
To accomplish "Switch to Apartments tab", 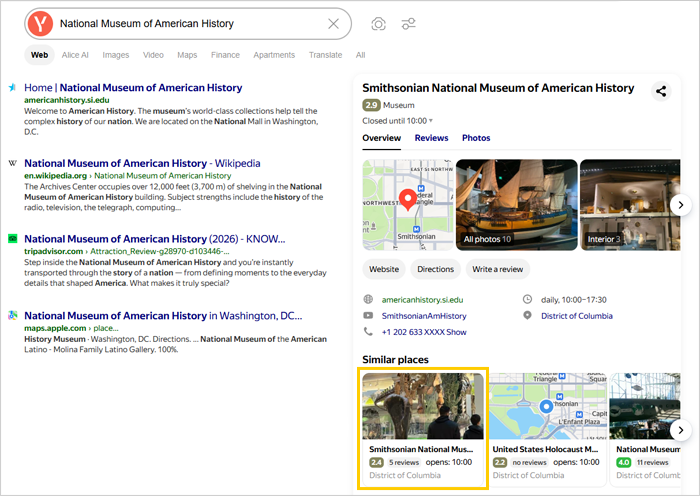I will click(274, 55).
